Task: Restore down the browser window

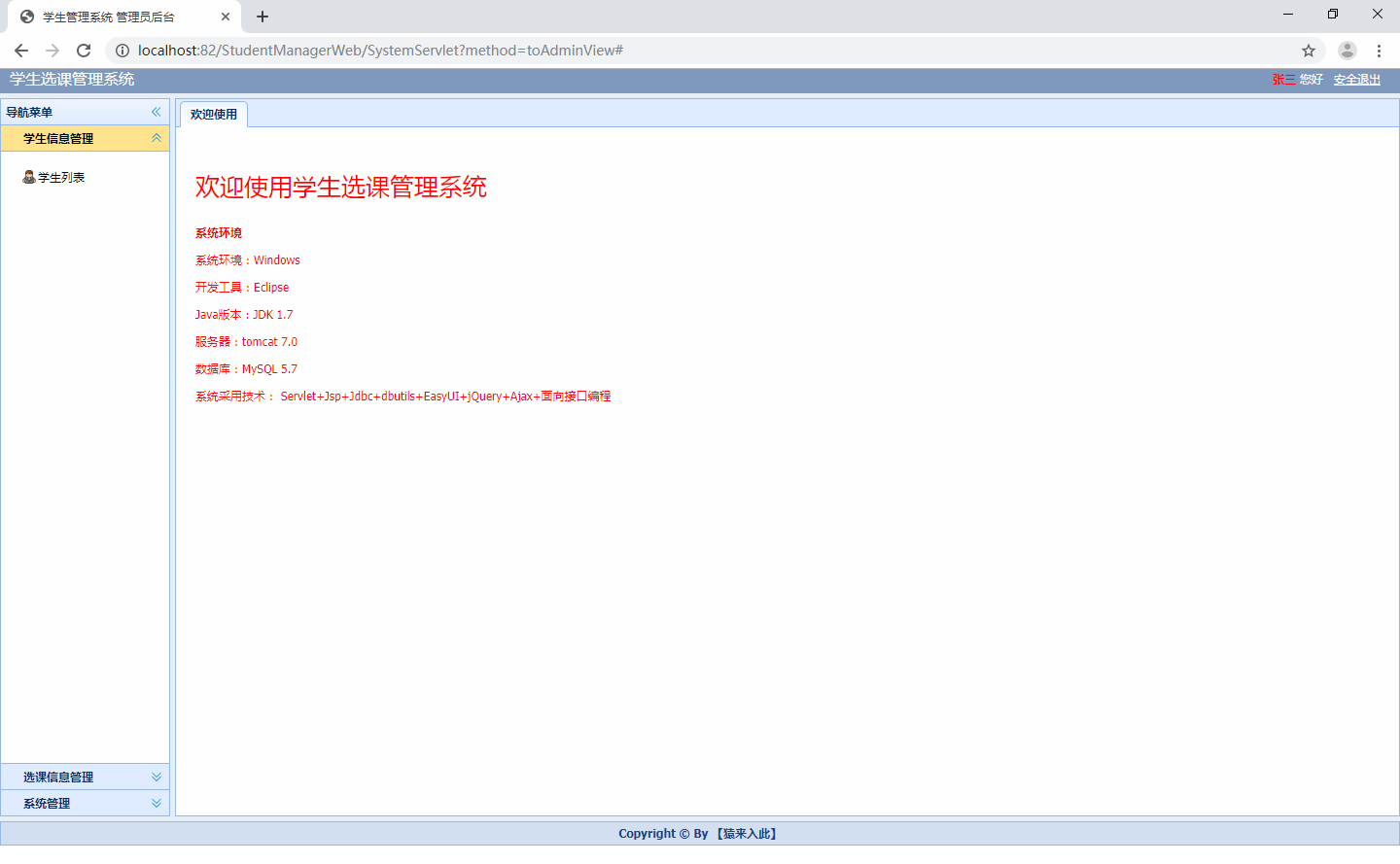Action: pyautogui.click(x=1333, y=14)
